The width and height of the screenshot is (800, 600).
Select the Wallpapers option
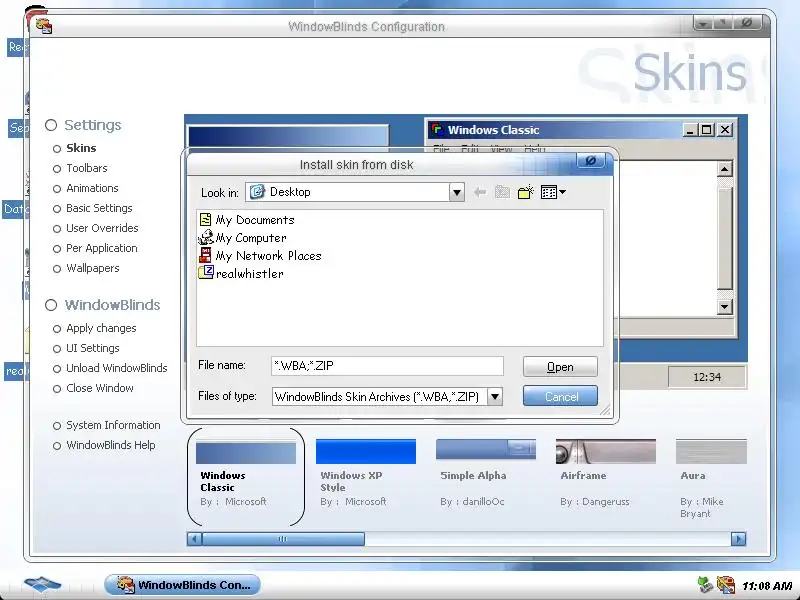(x=93, y=268)
